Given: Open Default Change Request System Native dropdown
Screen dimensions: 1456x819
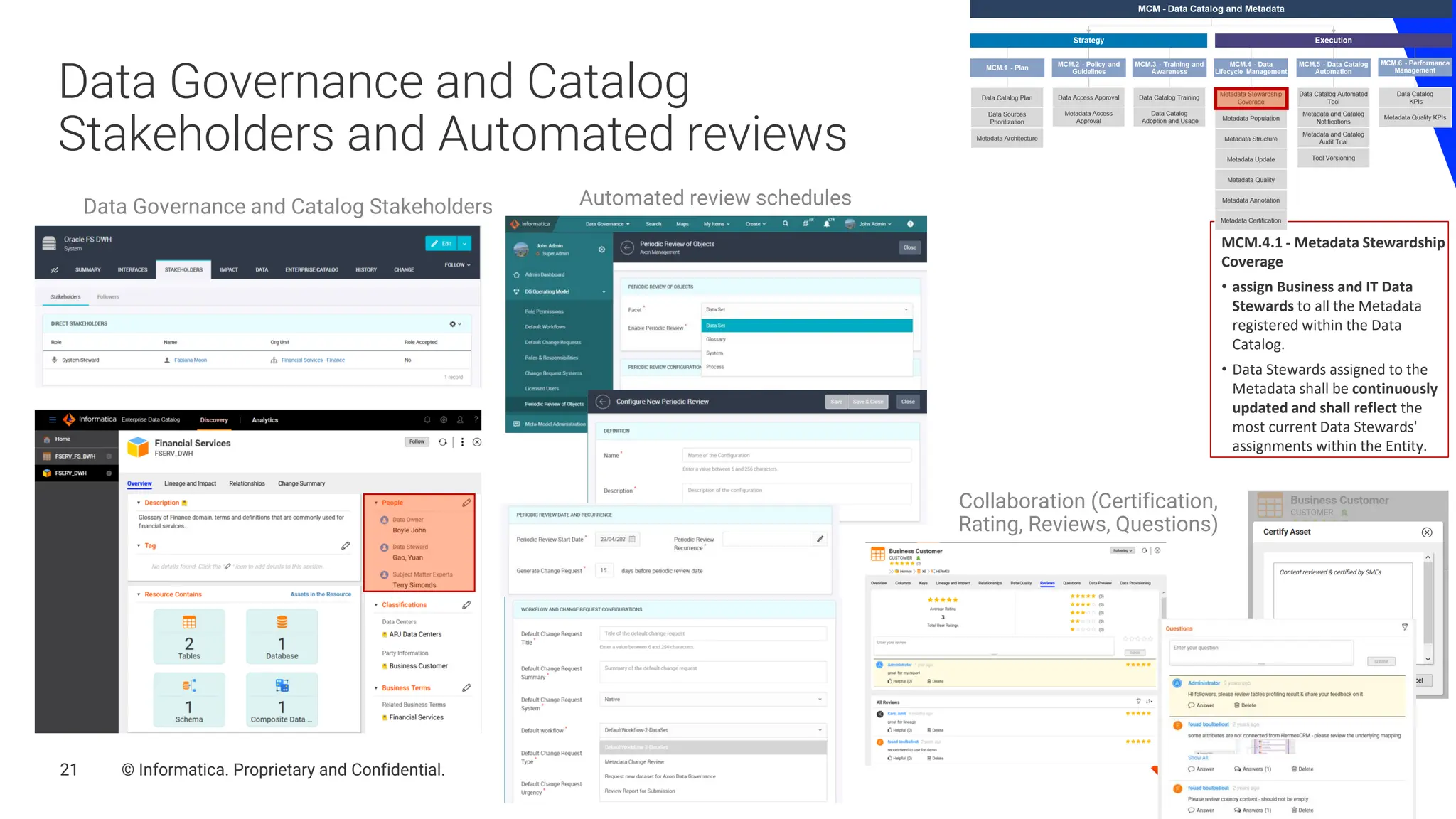Looking at the screenshot, I should click(x=712, y=700).
